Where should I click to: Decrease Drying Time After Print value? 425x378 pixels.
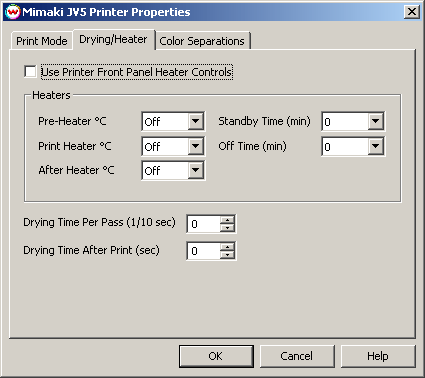coord(227,255)
